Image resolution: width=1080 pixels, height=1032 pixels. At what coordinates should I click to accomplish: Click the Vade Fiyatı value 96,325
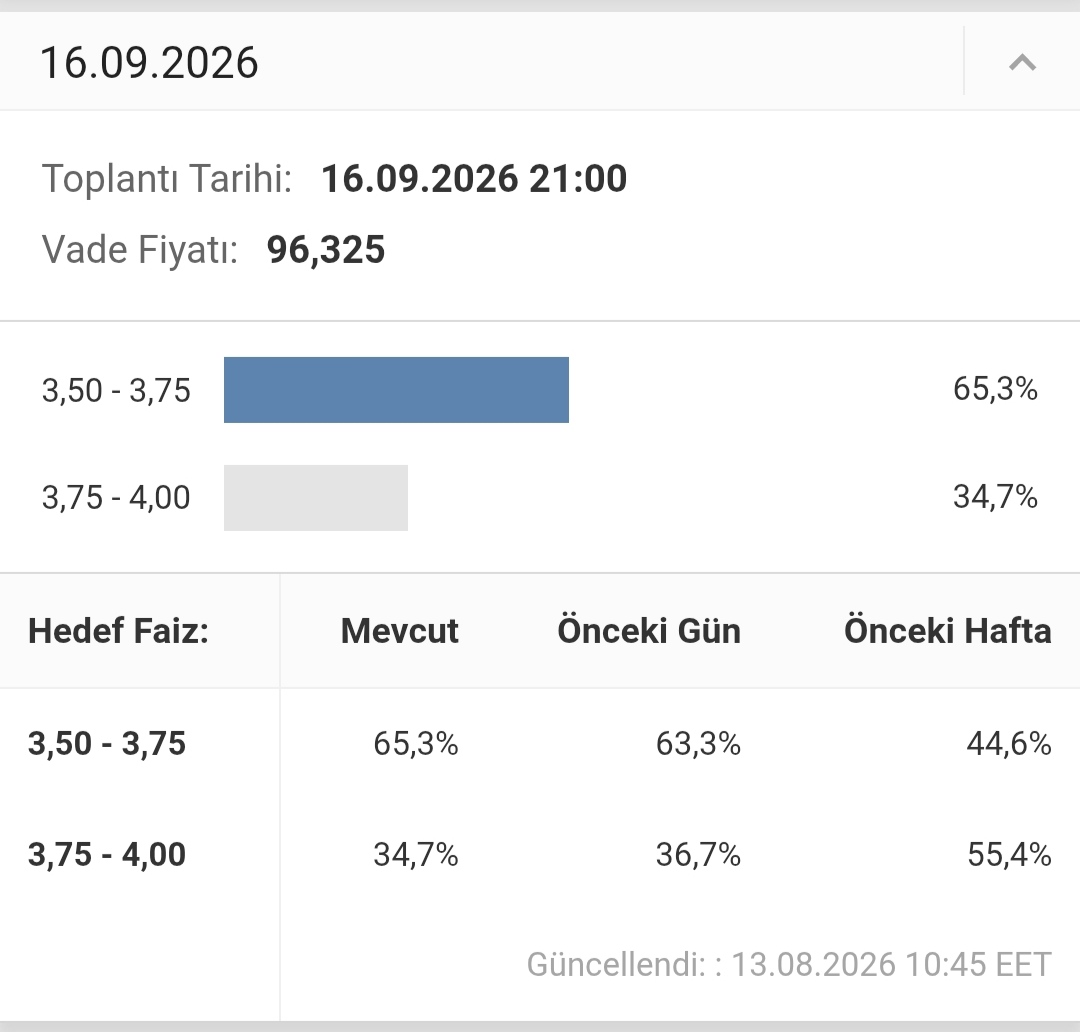(x=326, y=249)
